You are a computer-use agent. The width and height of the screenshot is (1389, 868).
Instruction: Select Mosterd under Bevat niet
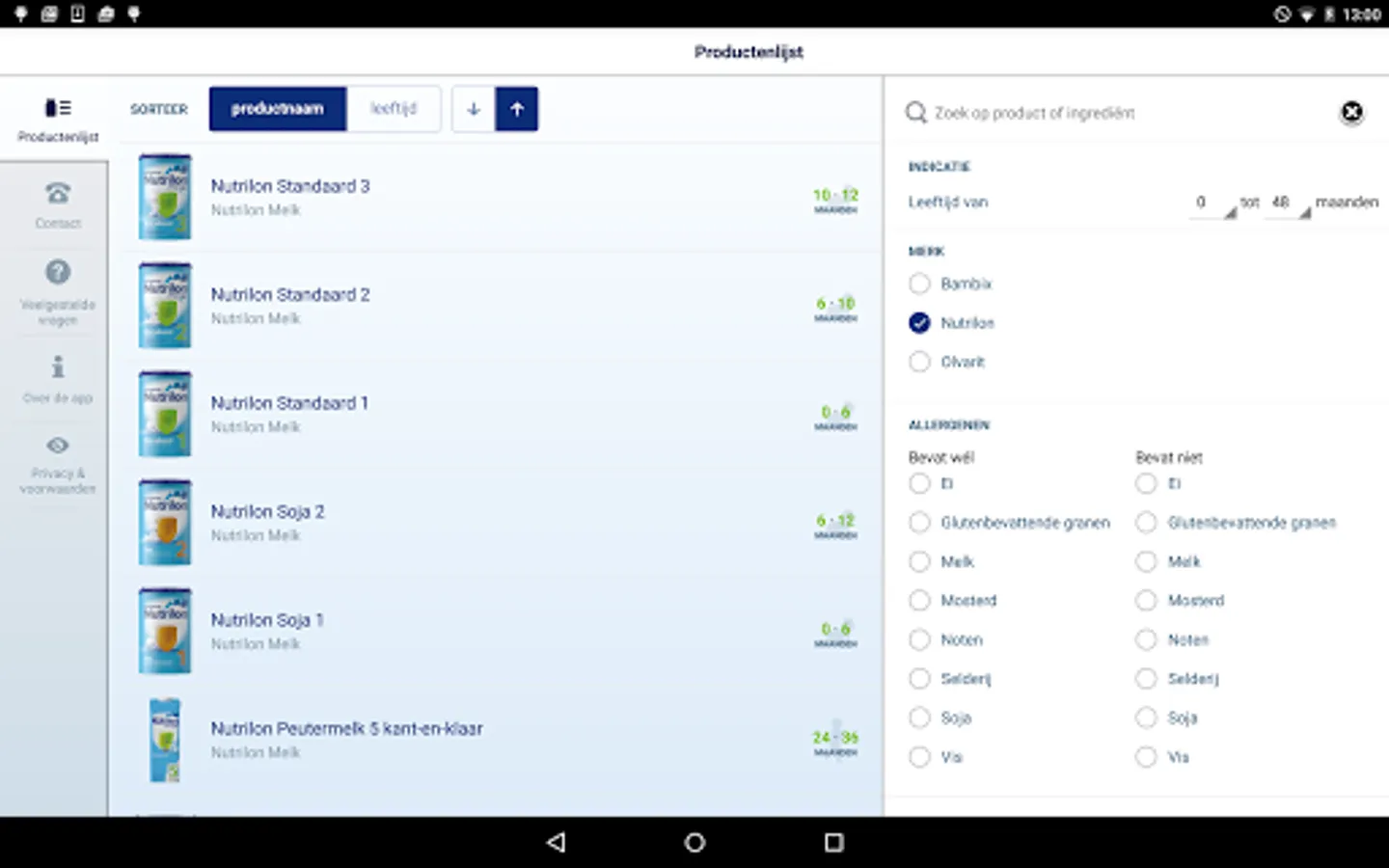[1146, 601]
